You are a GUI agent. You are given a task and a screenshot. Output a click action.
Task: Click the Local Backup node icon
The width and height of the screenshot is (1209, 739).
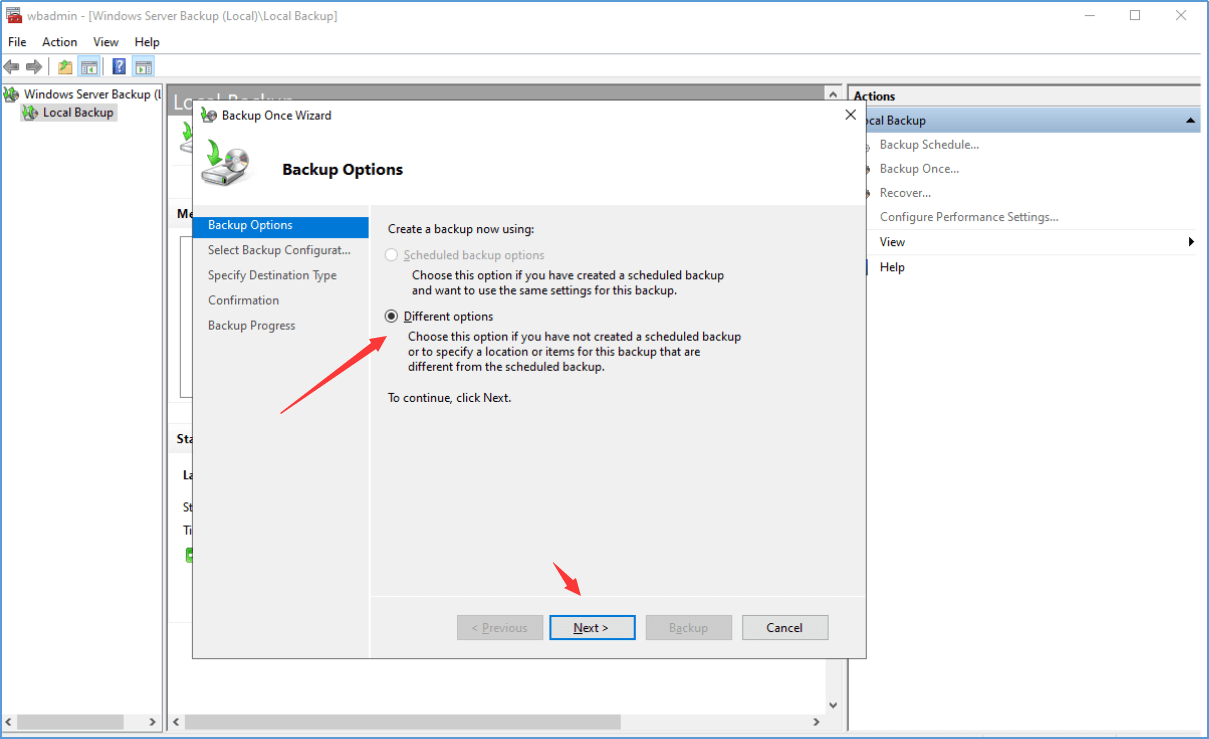pyautogui.click(x=30, y=113)
